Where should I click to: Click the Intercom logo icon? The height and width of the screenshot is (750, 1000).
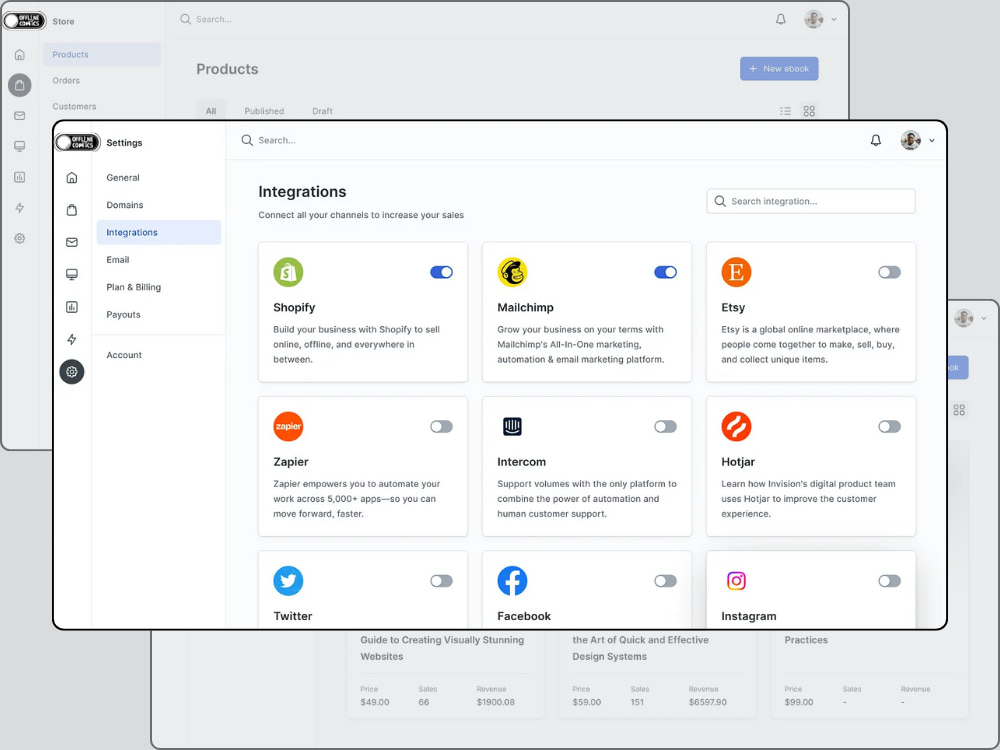point(512,427)
